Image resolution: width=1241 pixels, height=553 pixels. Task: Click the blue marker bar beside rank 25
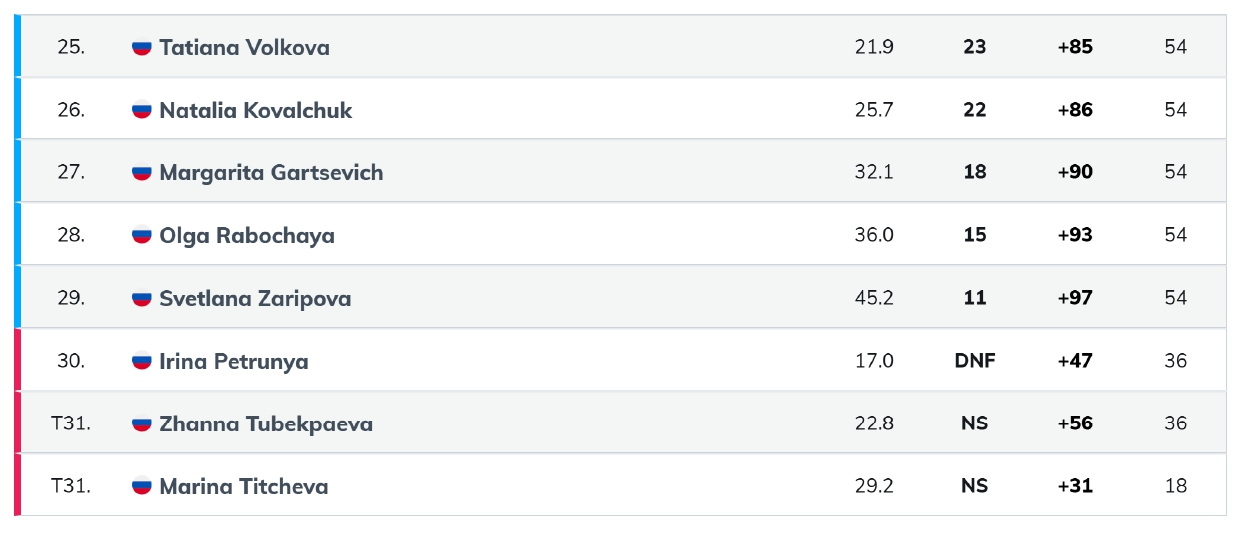pyautogui.click(x=17, y=46)
